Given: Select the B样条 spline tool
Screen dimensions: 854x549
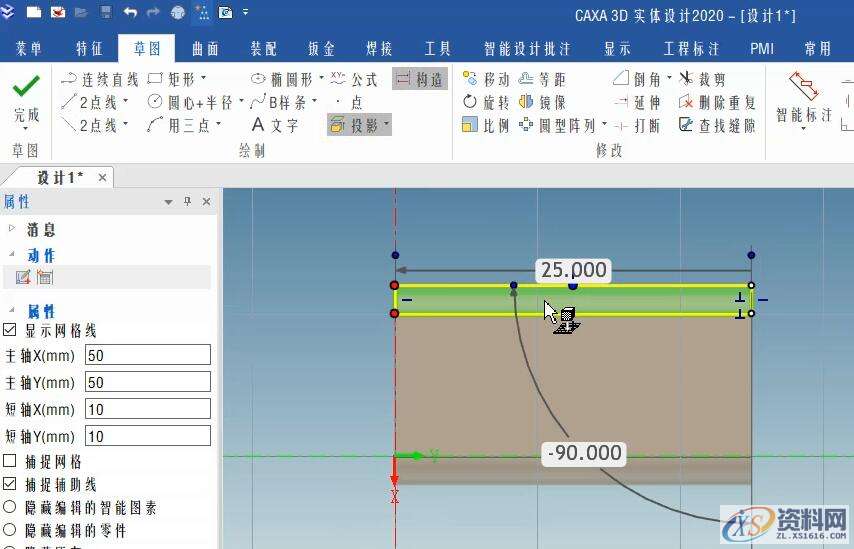Looking at the screenshot, I should 278,102.
